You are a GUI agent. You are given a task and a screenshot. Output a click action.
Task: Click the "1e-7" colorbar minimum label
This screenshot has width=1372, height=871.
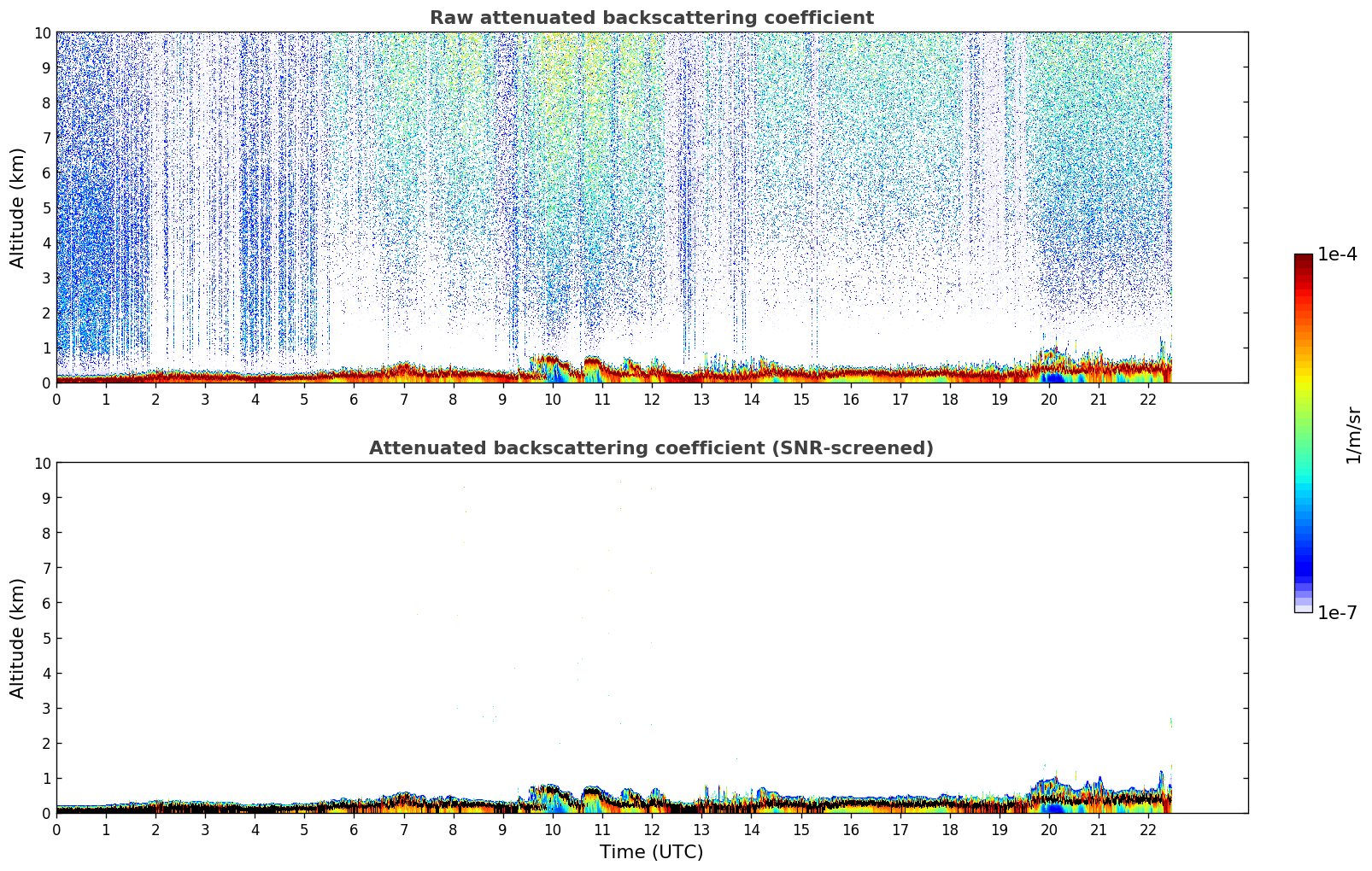(x=1337, y=612)
